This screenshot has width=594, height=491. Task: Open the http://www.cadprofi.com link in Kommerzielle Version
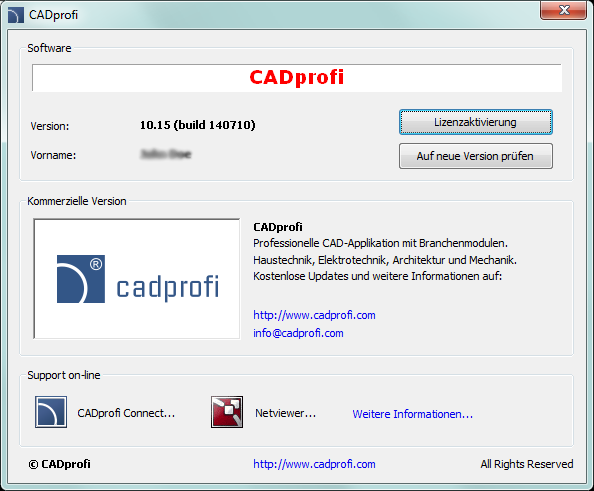pos(314,315)
